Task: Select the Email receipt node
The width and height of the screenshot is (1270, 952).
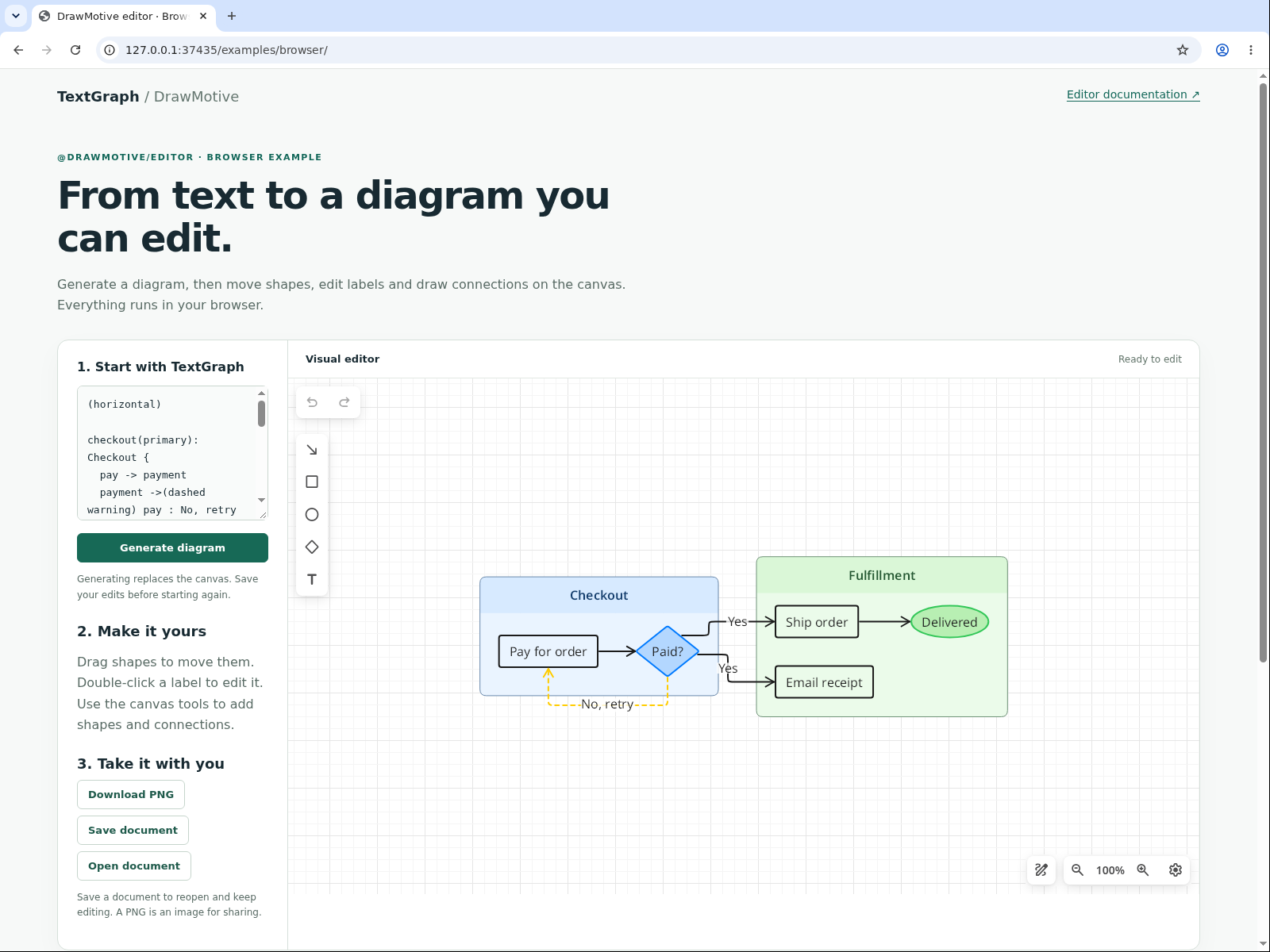Action: point(824,682)
